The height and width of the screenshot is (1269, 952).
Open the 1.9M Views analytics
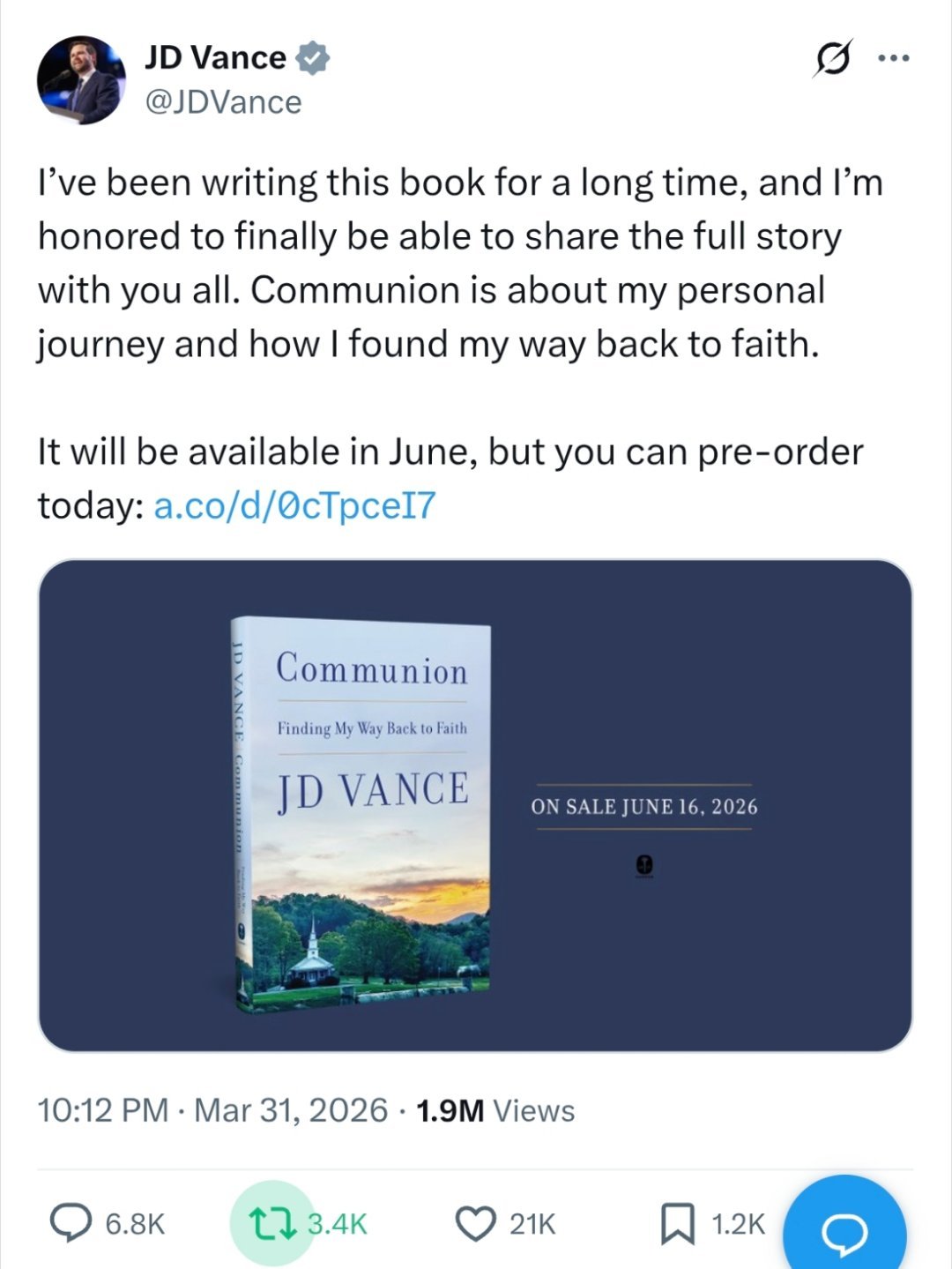point(495,1110)
